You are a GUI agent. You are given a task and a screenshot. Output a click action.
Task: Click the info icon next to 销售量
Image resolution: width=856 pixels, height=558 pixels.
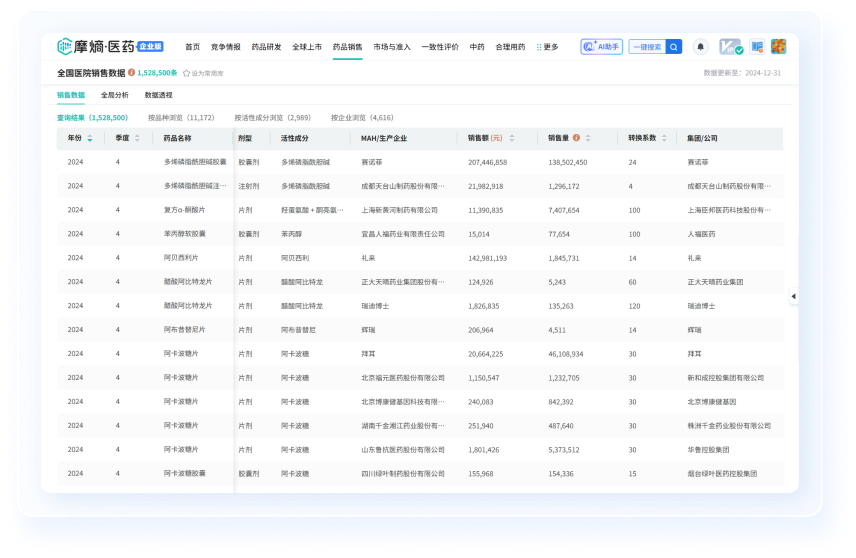tap(576, 138)
